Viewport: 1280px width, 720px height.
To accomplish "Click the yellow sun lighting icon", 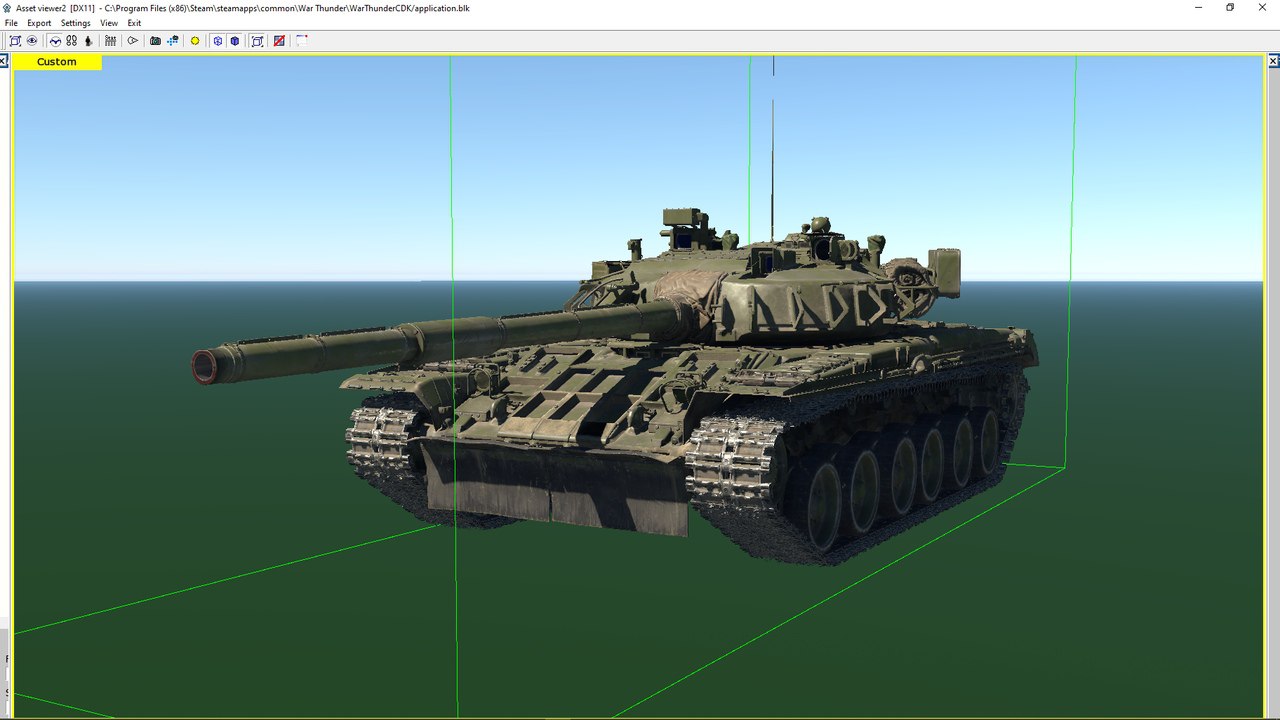I will coord(195,41).
